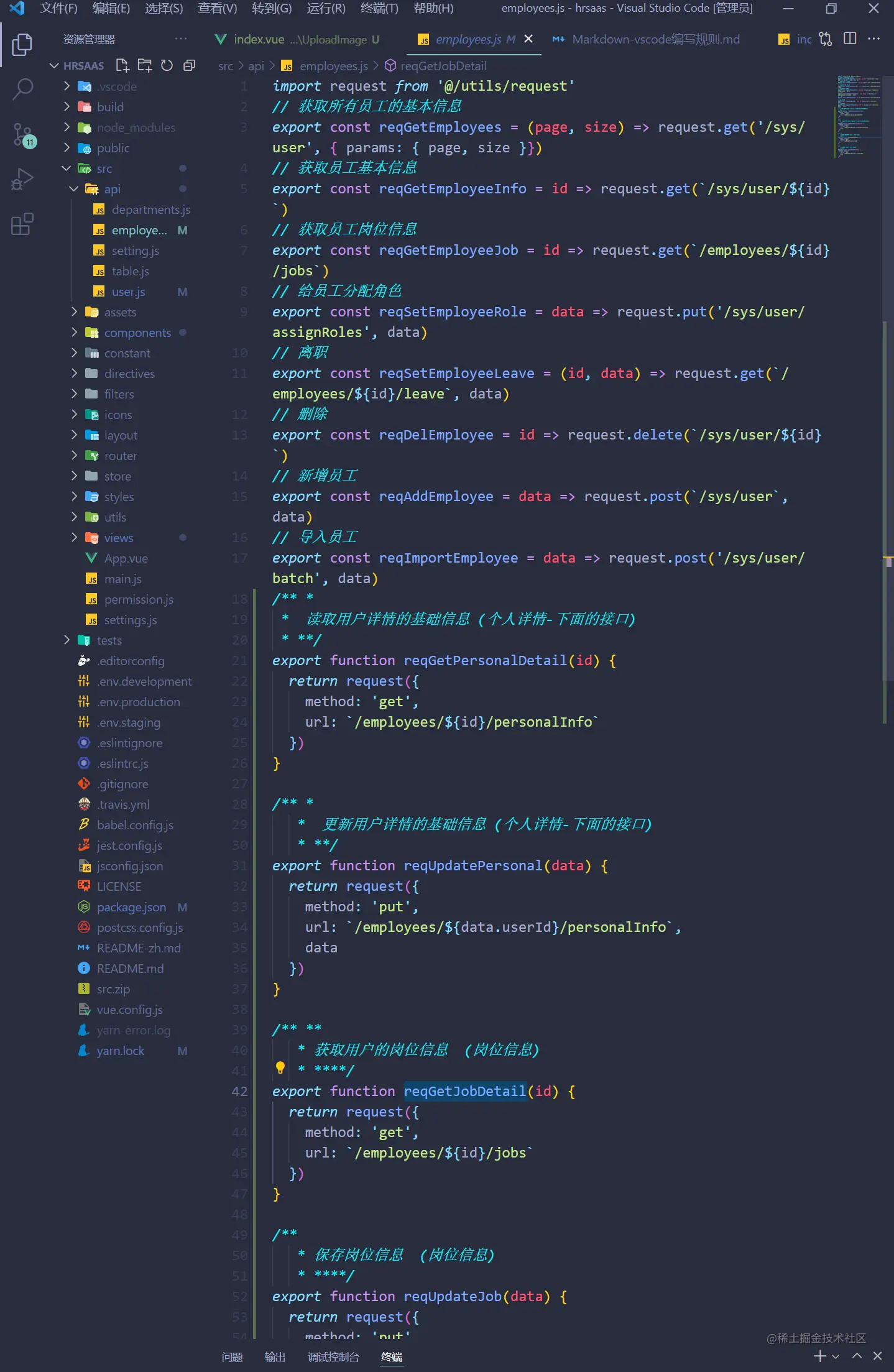Open vue.config.js file

point(130,1010)
